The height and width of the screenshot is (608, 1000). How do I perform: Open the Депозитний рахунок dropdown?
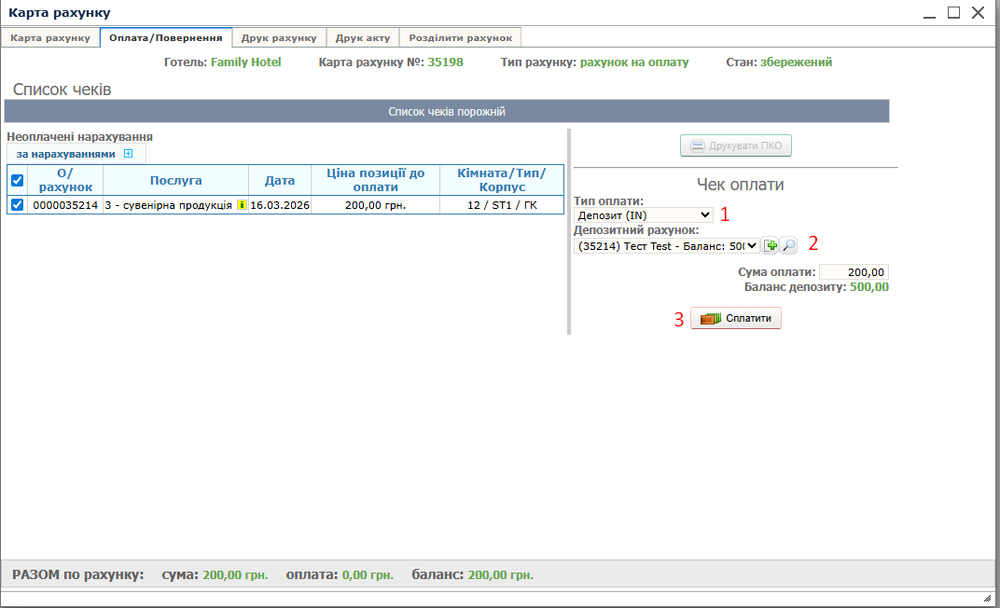pos(666,245)
